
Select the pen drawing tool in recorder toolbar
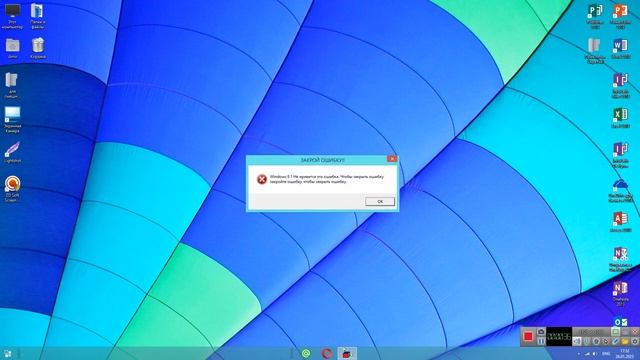(x=615, y=341)
